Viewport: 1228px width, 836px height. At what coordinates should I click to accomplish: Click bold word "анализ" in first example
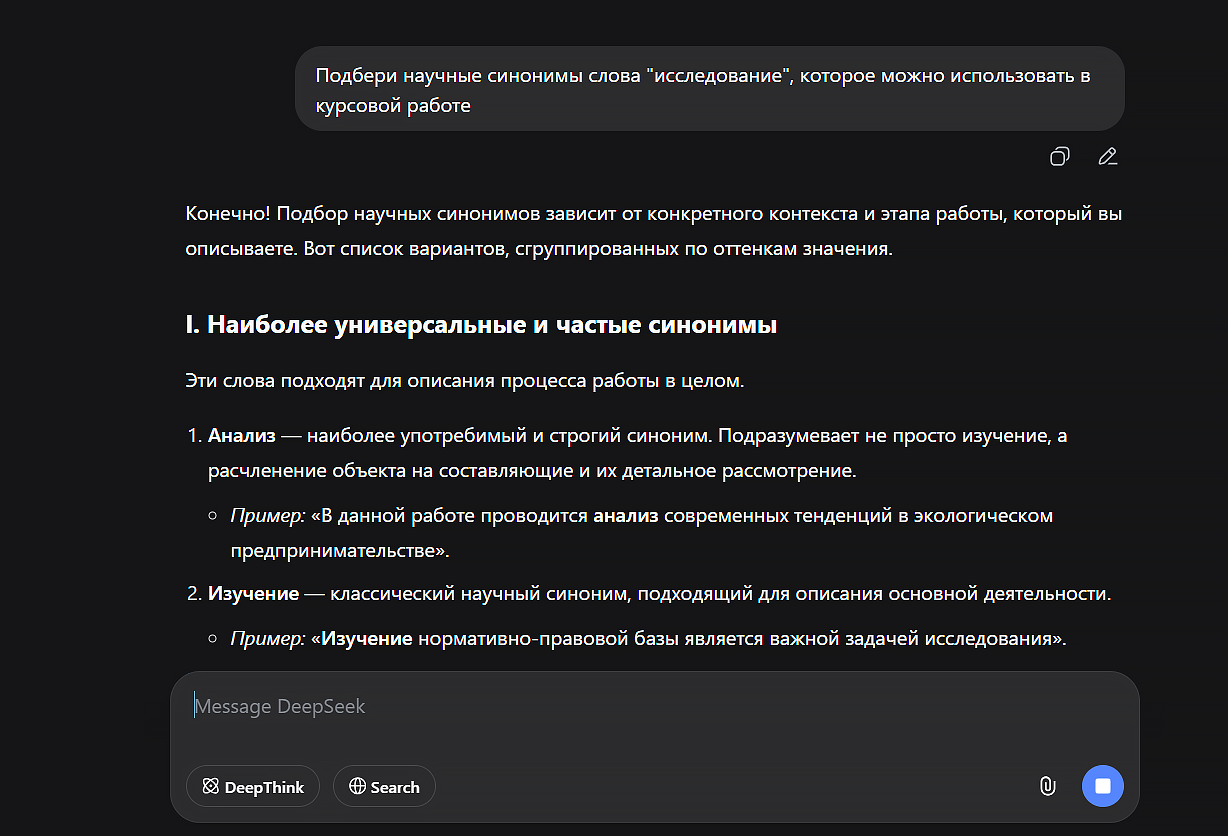pos(626,516)
